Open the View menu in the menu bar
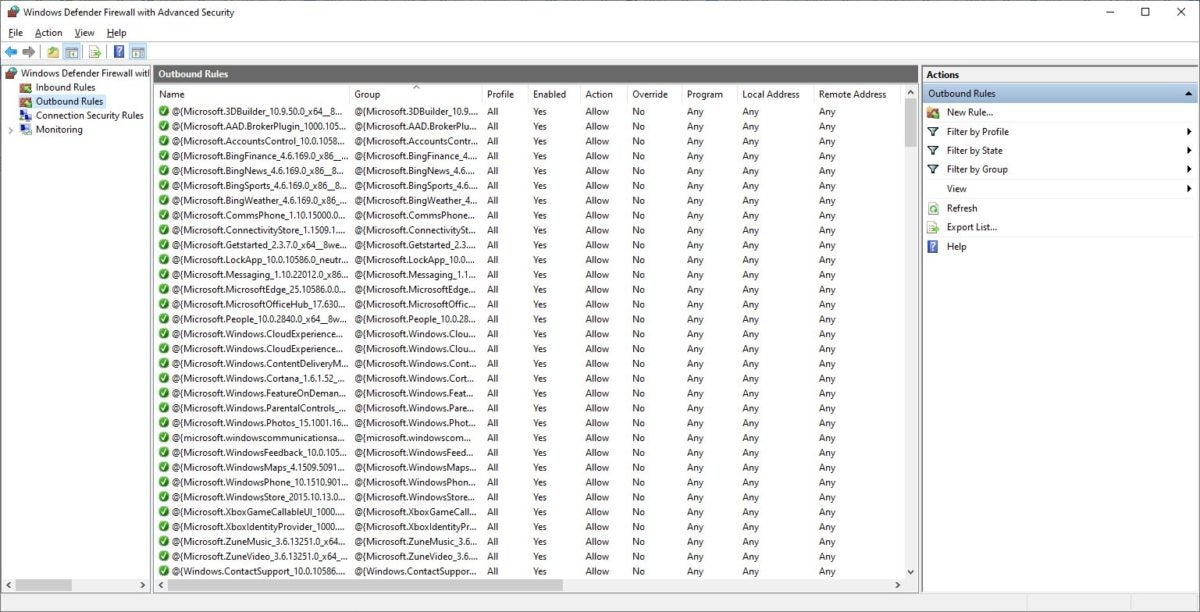Image resolution: width=1200 pixels, height=612 pixels. 84,33
